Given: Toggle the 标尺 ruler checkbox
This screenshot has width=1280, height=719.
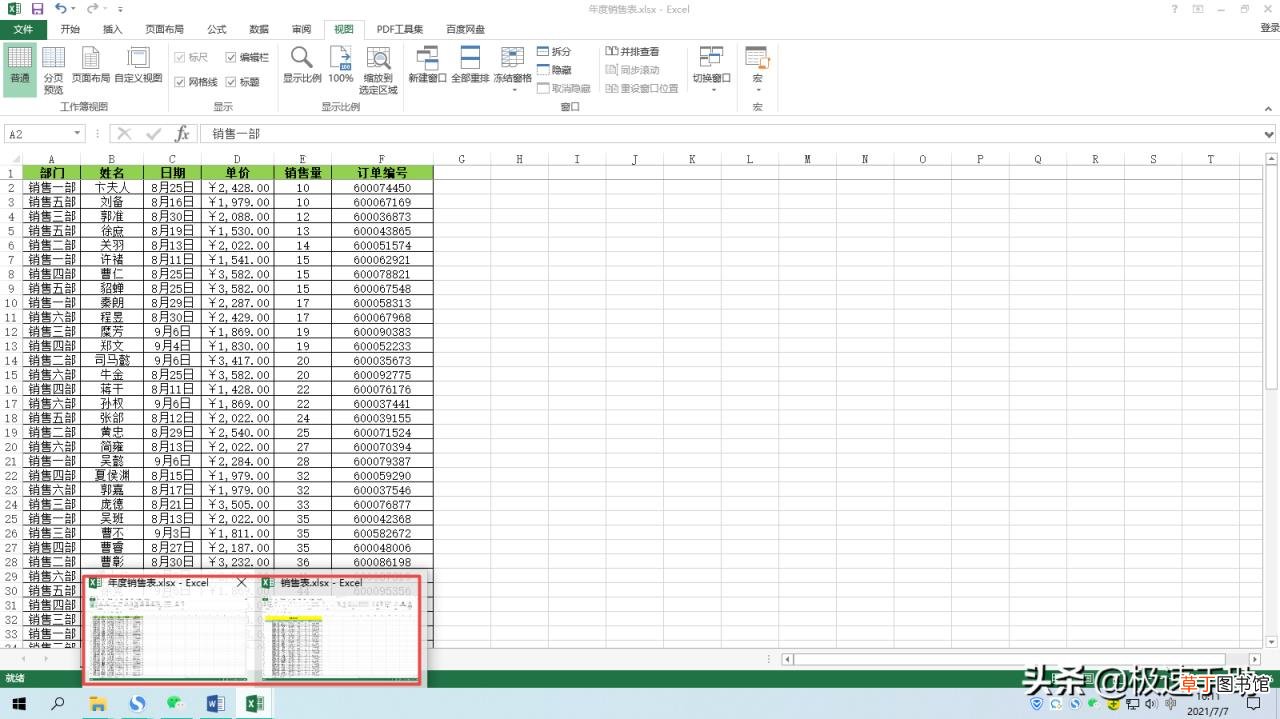Looking at the screenshot, I should pos(180,58).
